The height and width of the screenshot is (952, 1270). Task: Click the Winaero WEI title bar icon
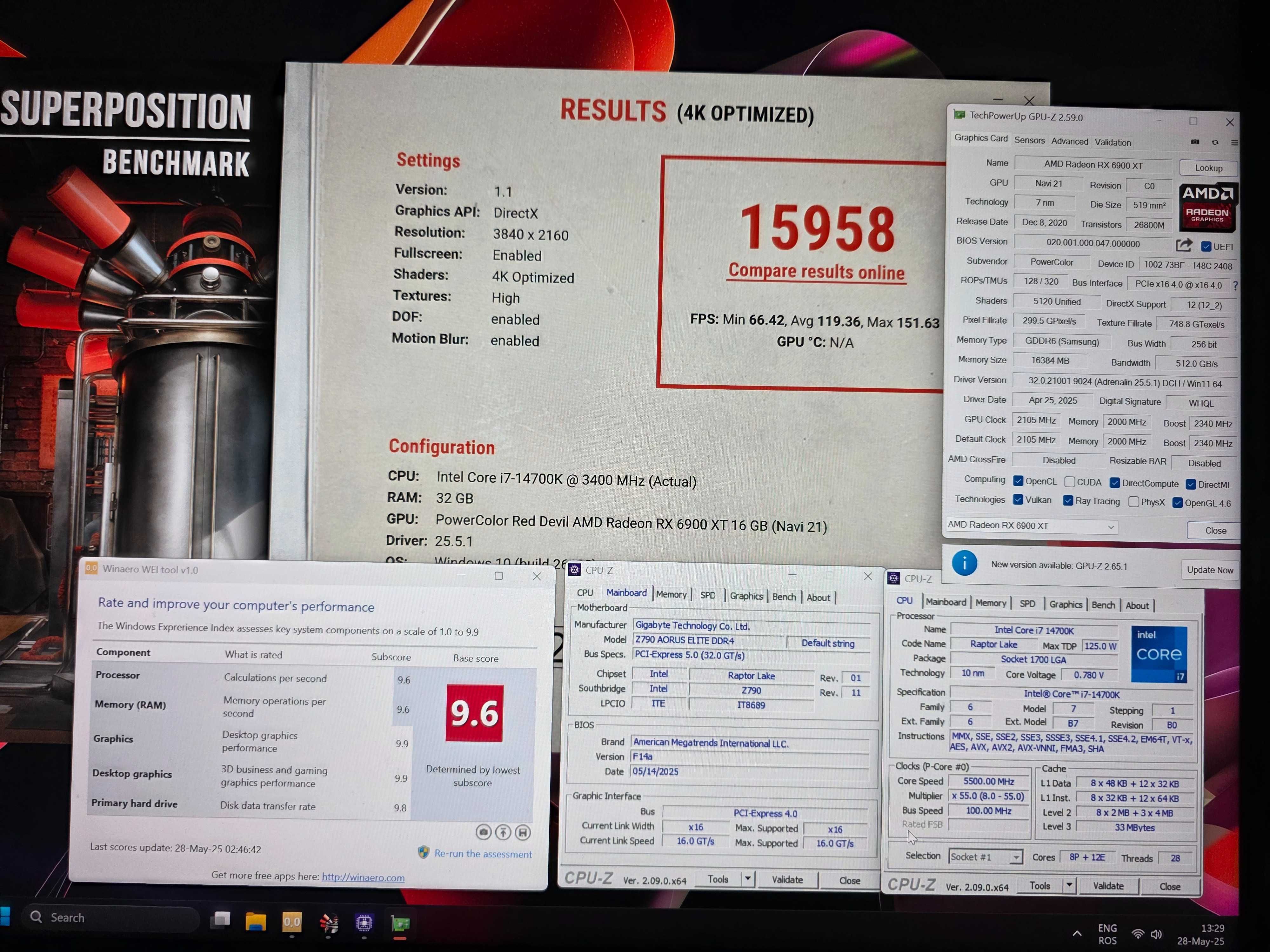pos(91,568)
